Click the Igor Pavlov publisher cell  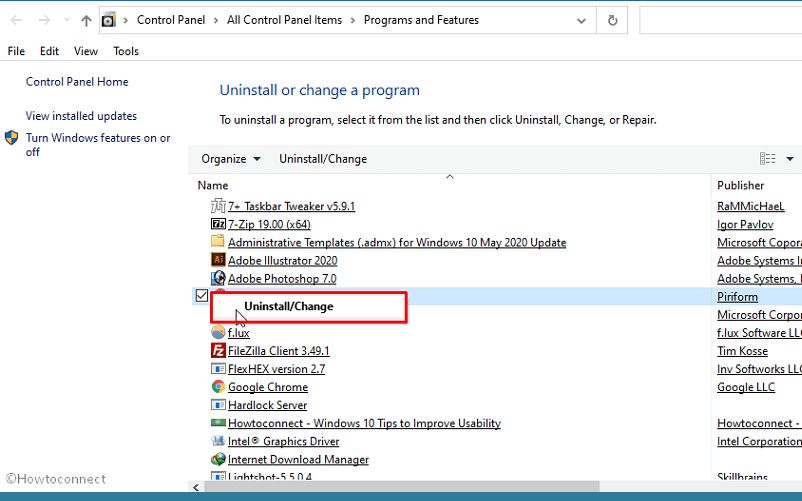[745, 224]
